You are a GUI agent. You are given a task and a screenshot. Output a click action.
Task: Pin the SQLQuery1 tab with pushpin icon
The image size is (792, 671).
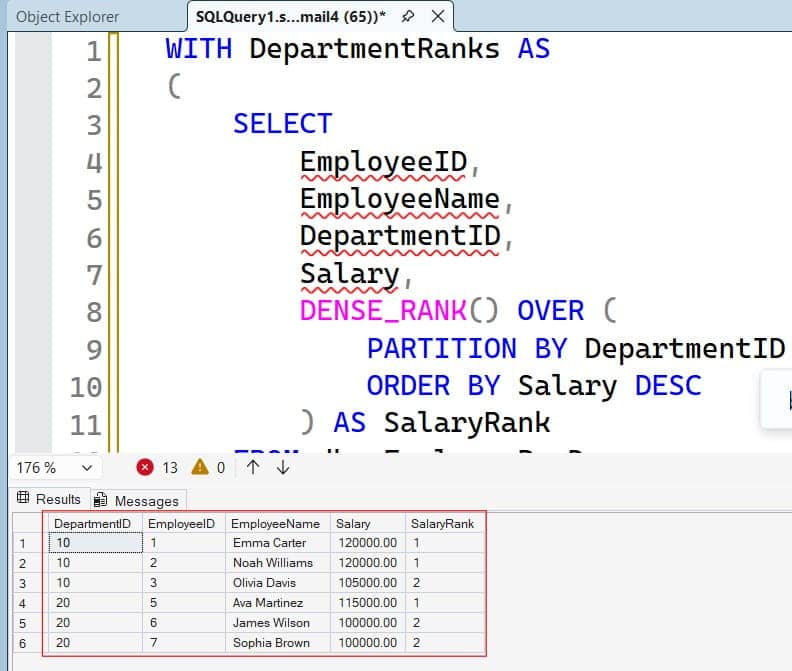click(x=408, y=17)
